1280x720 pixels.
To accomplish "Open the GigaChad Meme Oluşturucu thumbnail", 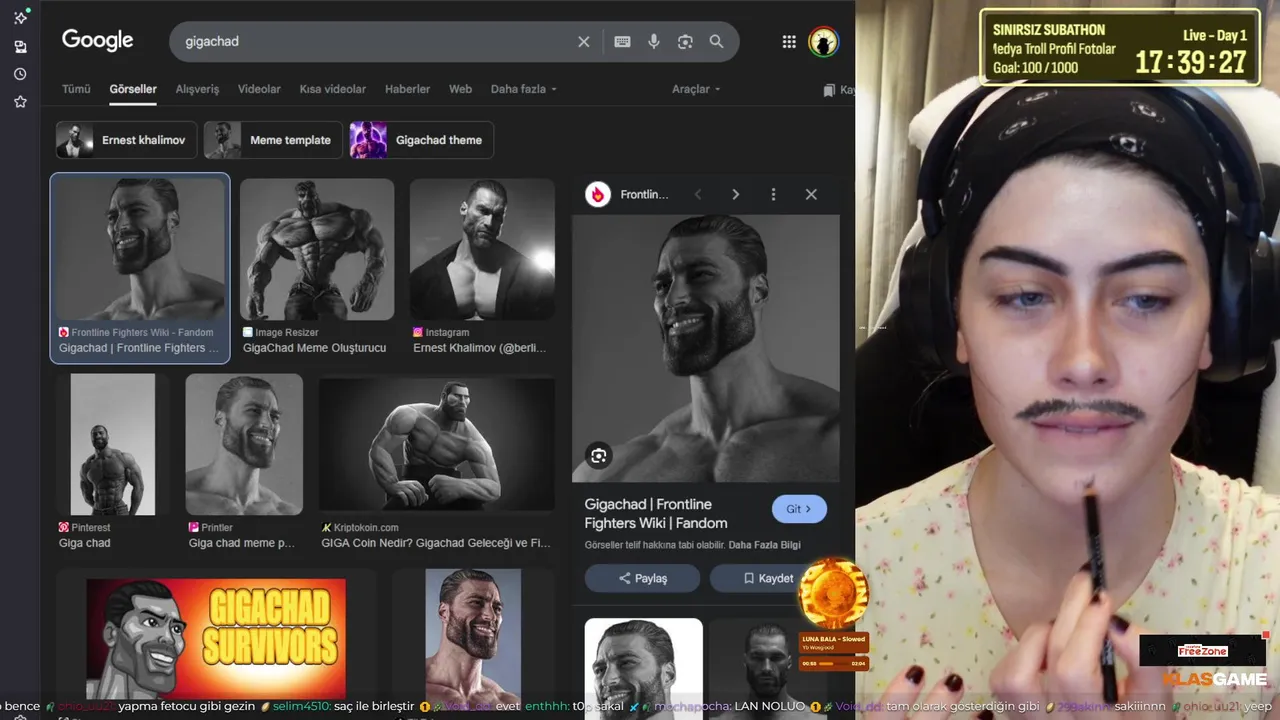I will [317, 249].
